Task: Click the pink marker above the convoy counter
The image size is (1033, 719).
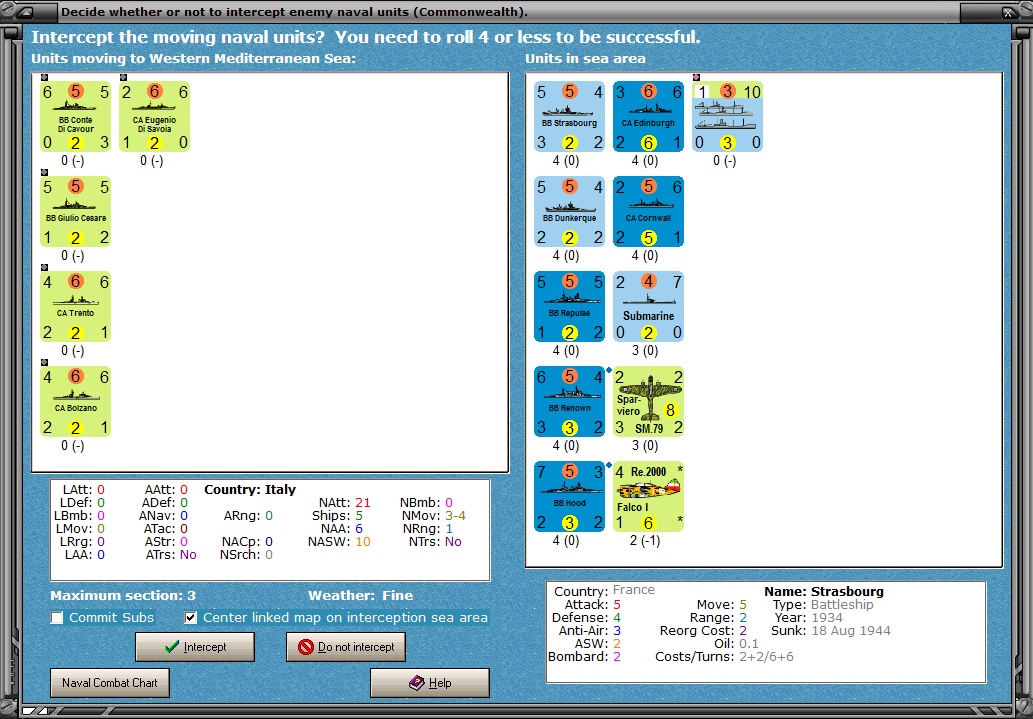Action: (696, 77)
